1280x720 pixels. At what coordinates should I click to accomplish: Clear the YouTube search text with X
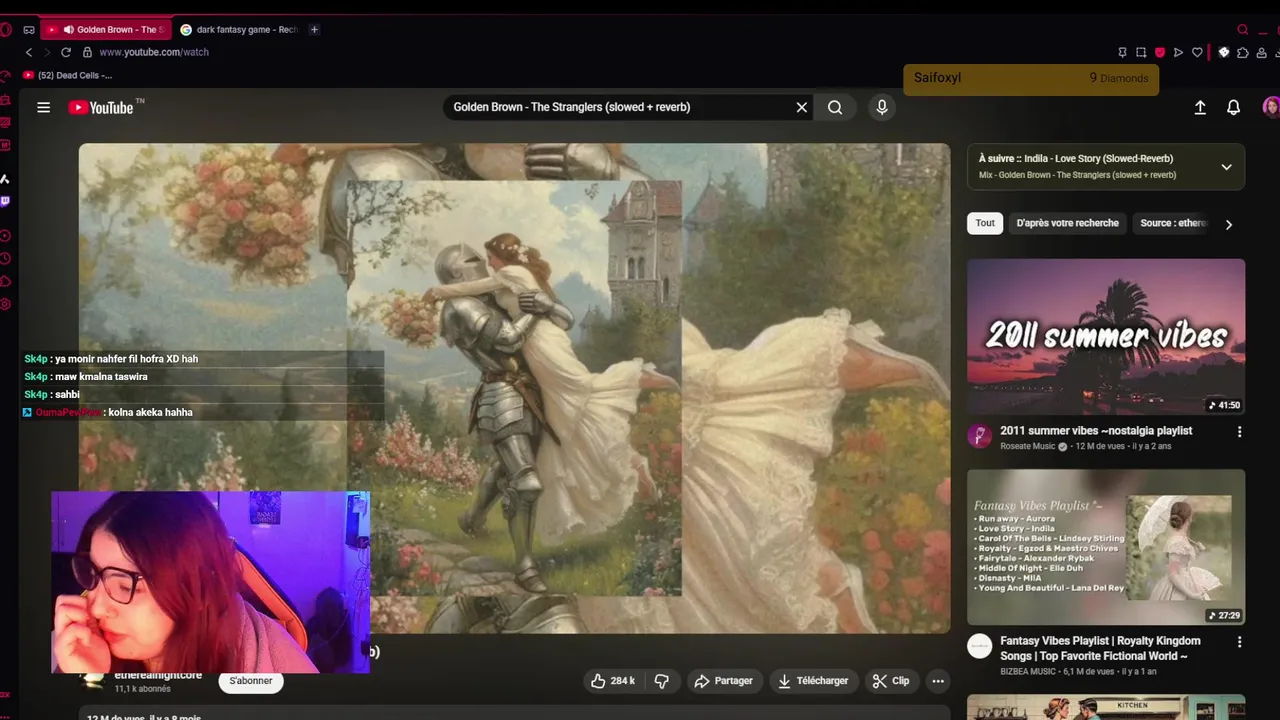(x=801, y=107)
